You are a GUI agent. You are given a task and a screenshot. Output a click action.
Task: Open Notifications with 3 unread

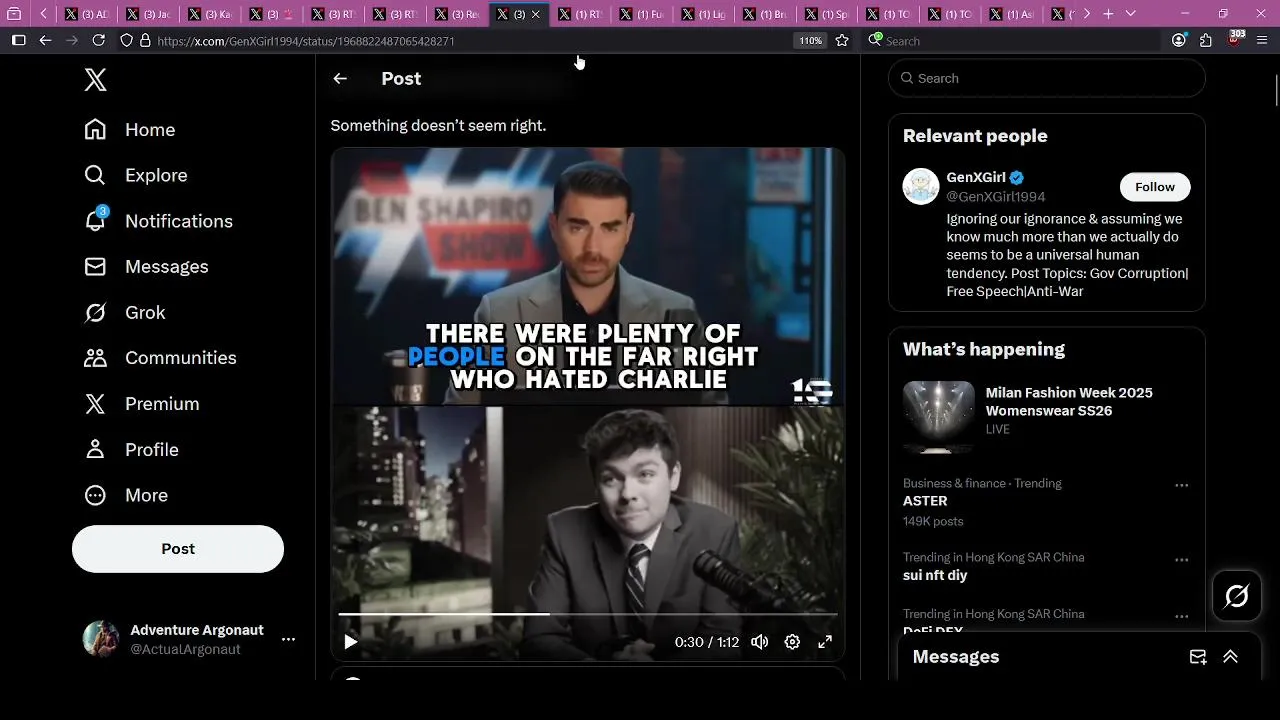coord(159,221)
